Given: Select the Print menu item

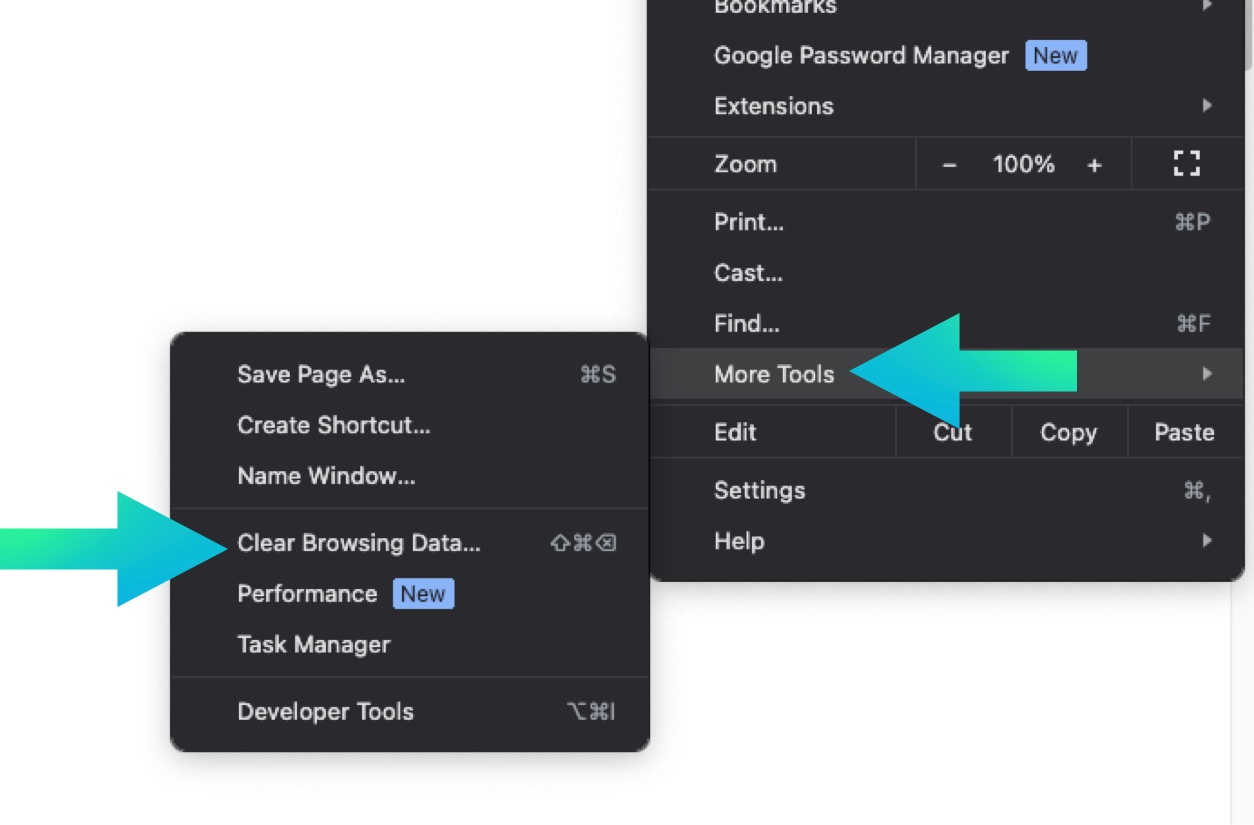Looking at the screenshot, I should click(x=749, y=222).
